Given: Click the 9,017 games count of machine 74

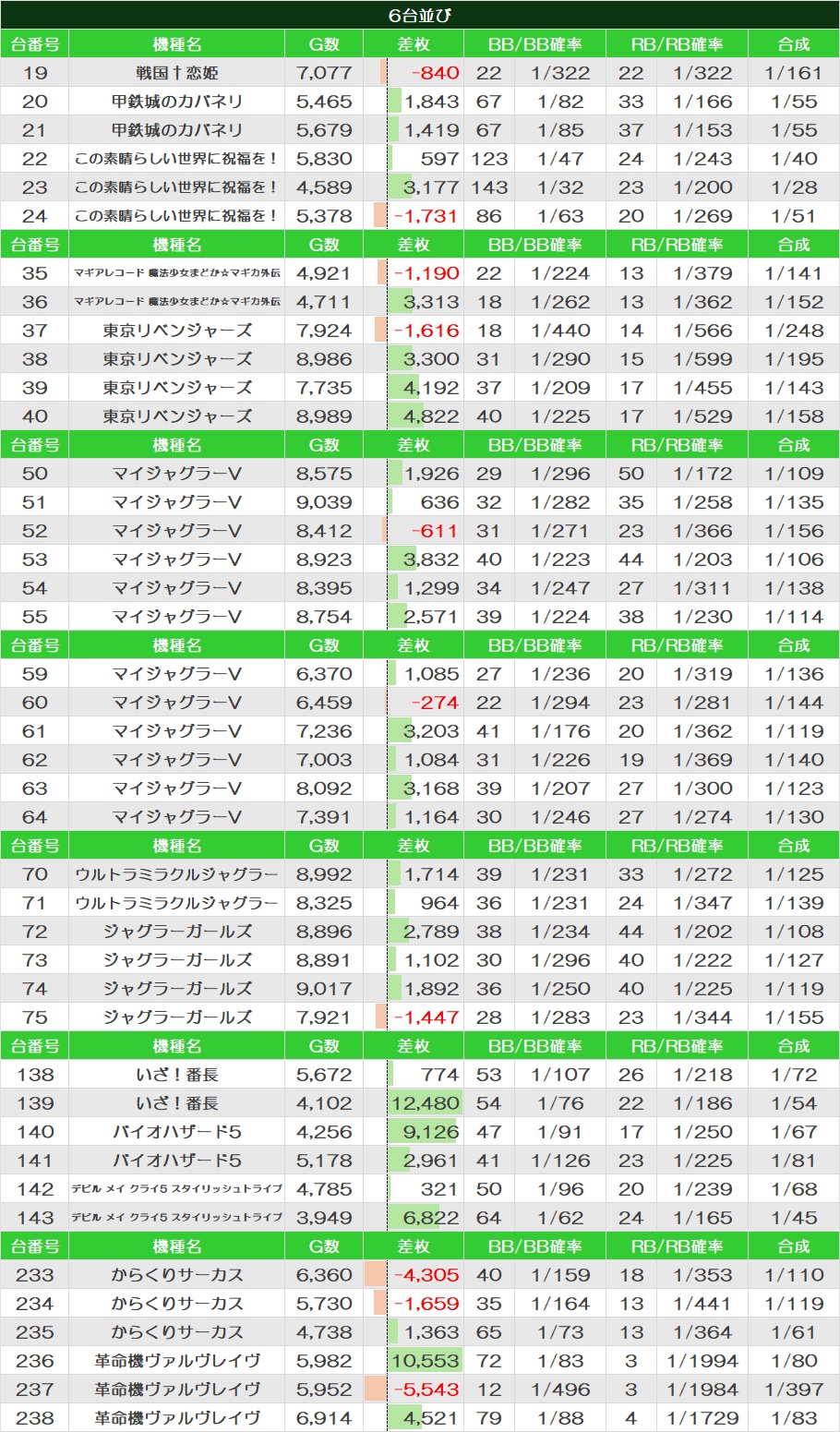Looking at the screenshot, I should point(324,989).
